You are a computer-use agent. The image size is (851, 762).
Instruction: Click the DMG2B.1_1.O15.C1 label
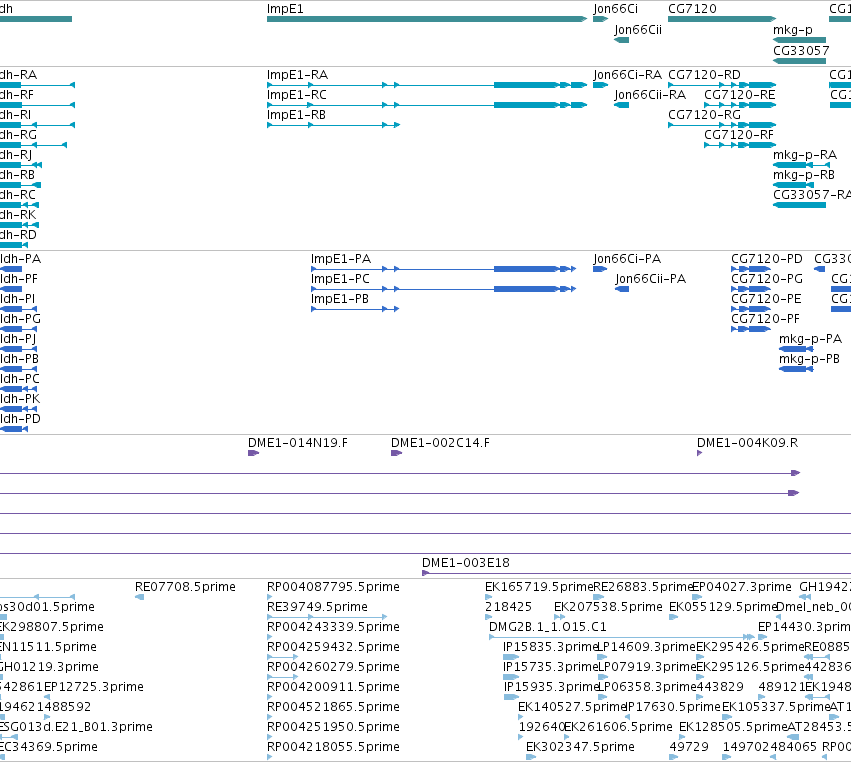[x=548, y=626]
